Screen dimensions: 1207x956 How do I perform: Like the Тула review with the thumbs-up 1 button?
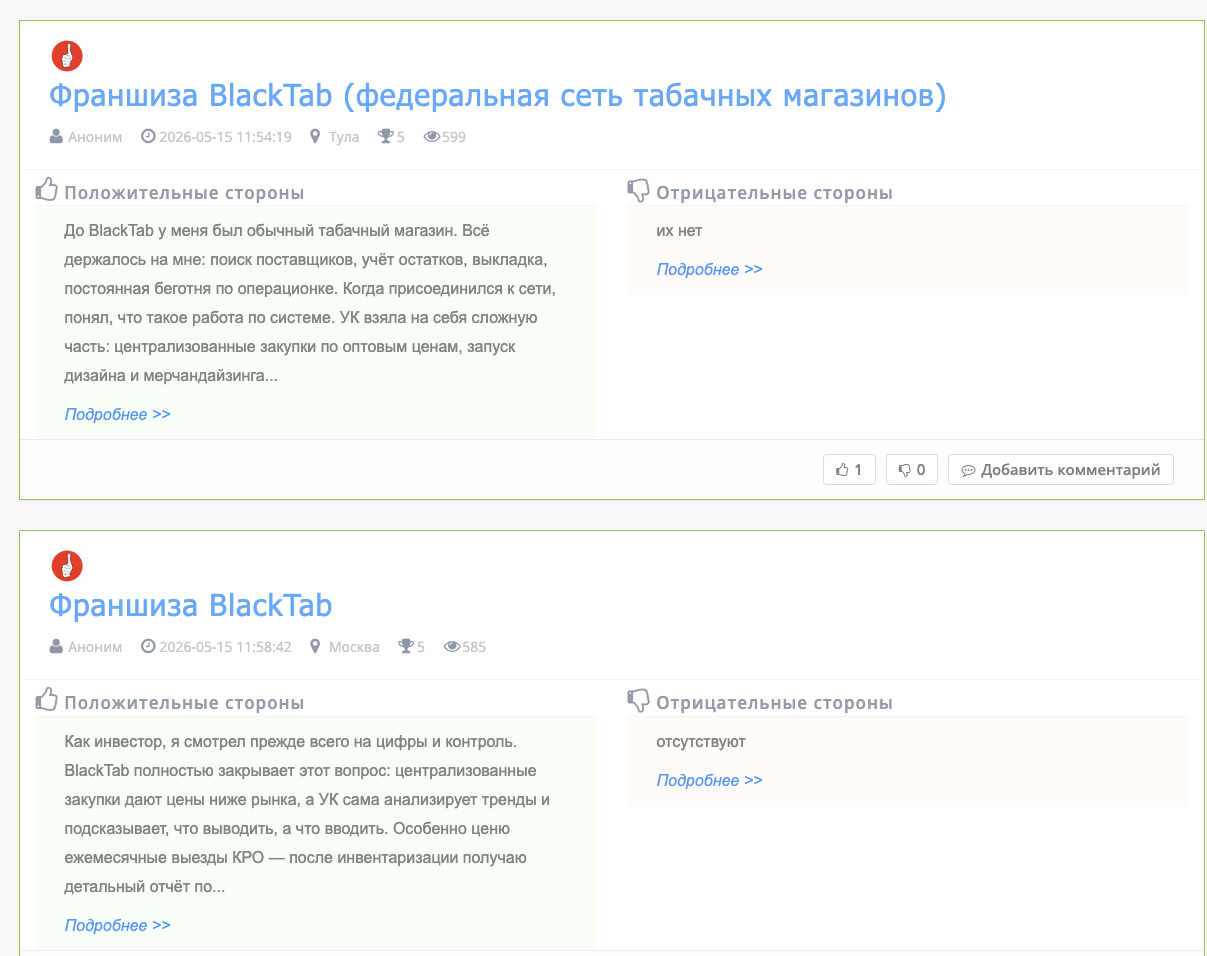[x=849, y=469]
